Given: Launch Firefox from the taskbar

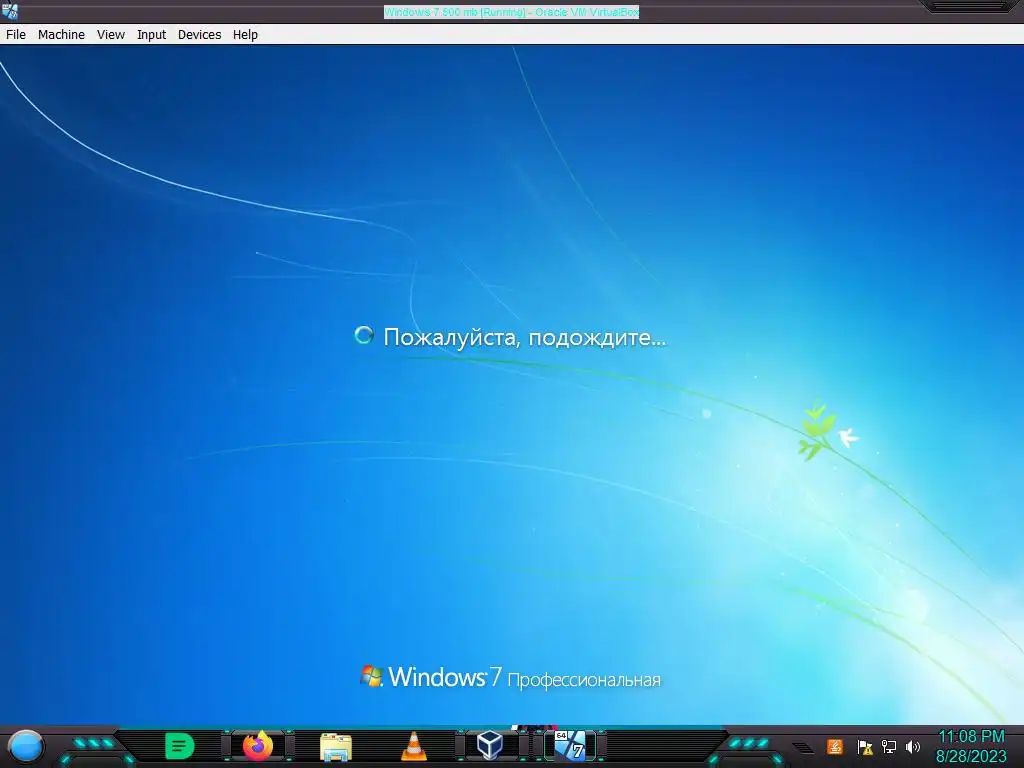Looking at the screenshot, I should [x=257, y=746].
